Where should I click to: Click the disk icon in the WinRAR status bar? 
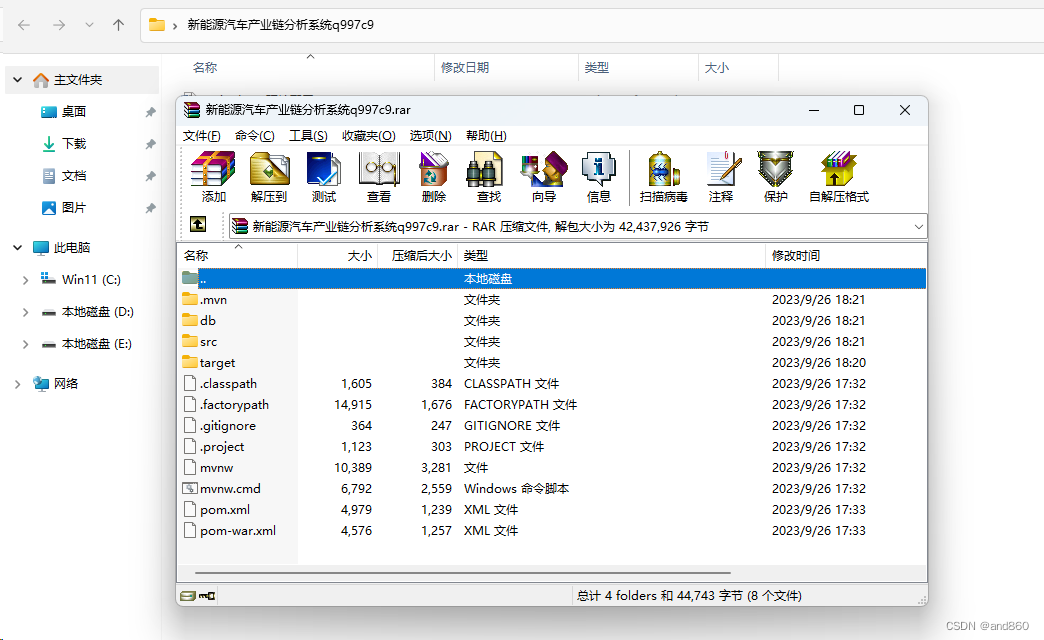tap(188, 595)
